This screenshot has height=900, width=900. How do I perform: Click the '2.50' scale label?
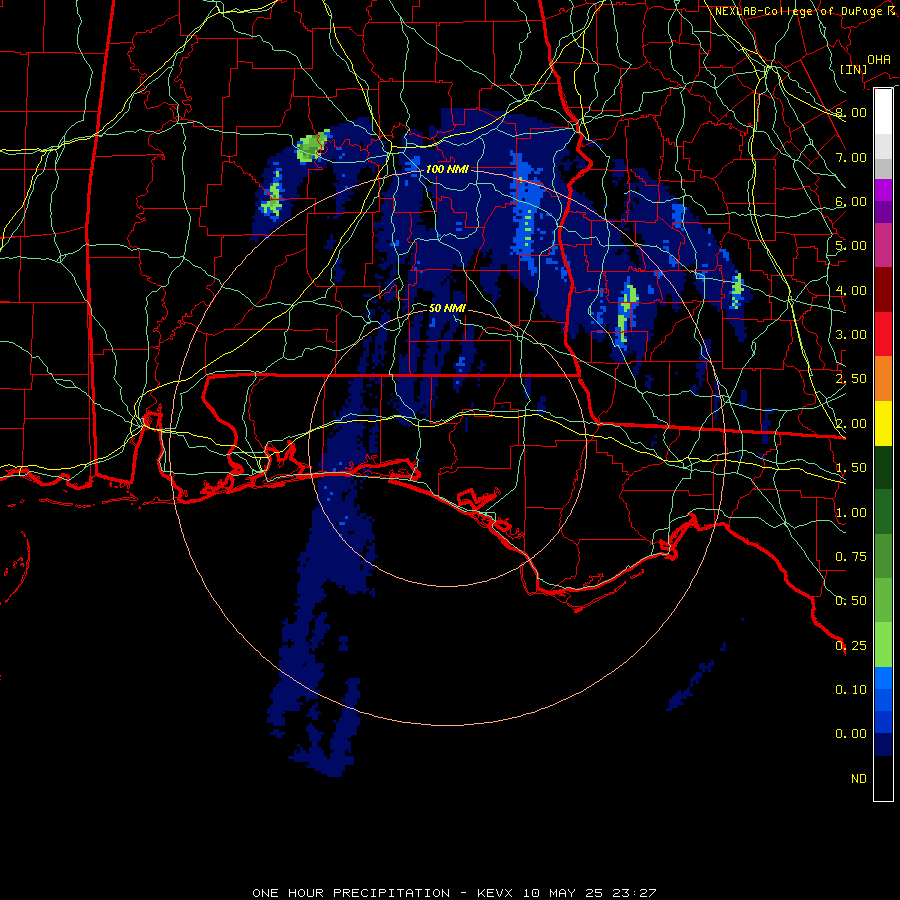(x=851, y=379)
